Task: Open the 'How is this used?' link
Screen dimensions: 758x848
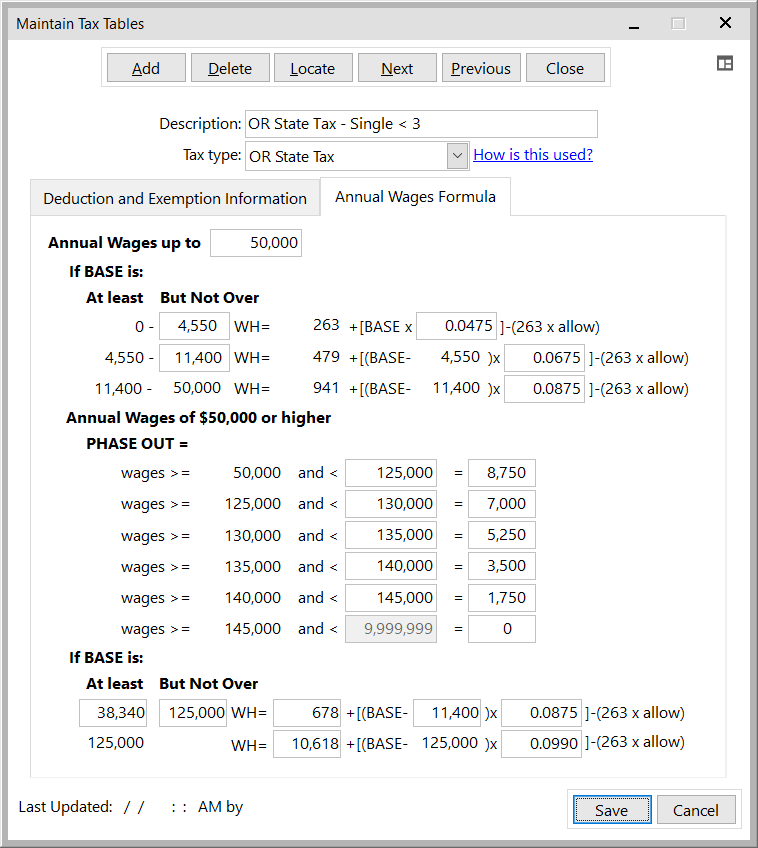Action: [532, 155]
